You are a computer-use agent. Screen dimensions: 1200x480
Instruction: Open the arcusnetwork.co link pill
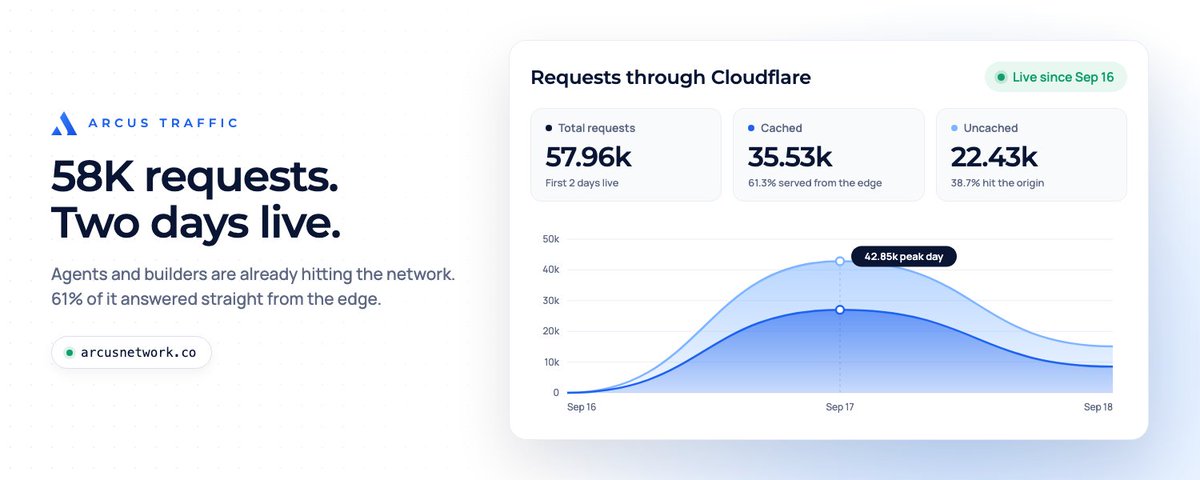click(131, 353)
